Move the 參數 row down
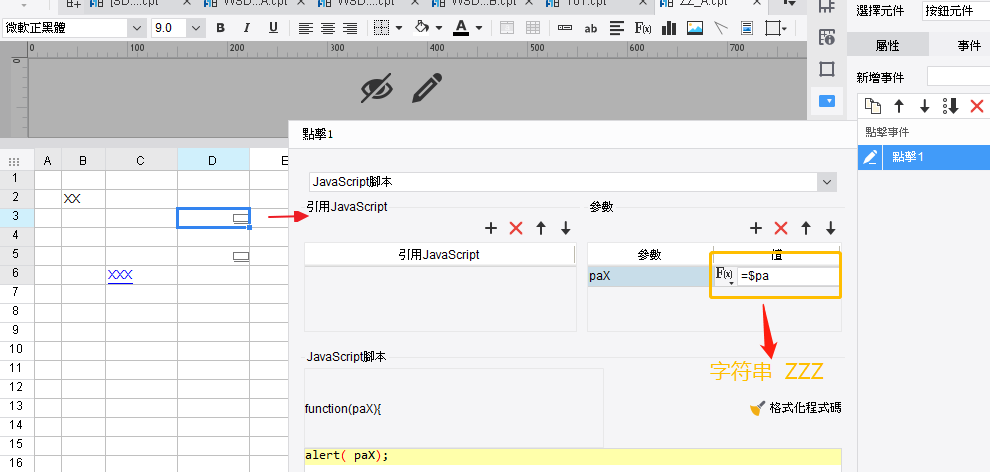990x472 pixels. tap(831, 228)
